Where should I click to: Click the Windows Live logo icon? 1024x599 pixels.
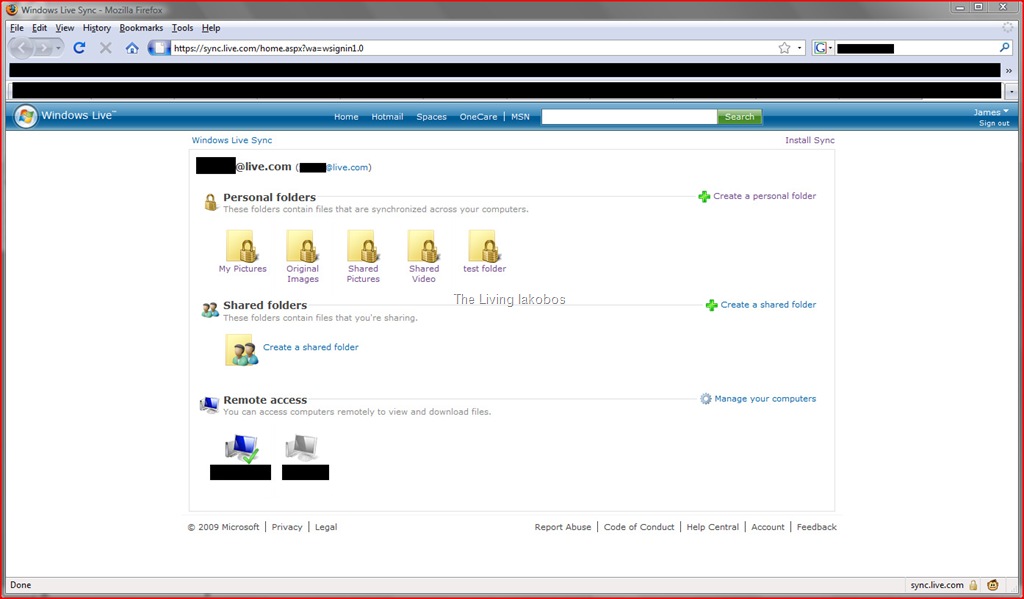point(25,116)
